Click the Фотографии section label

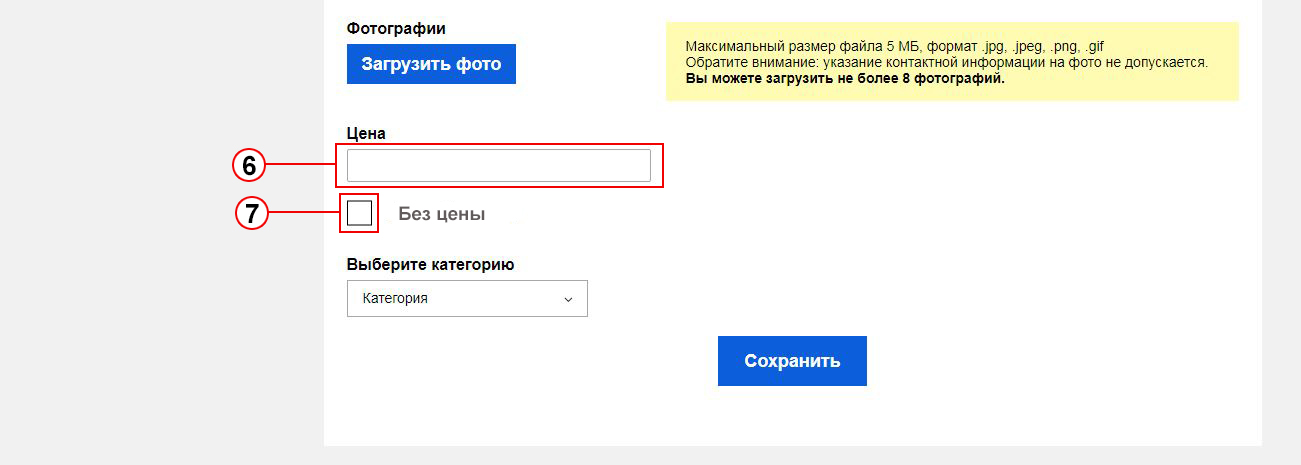pos(395,29)
